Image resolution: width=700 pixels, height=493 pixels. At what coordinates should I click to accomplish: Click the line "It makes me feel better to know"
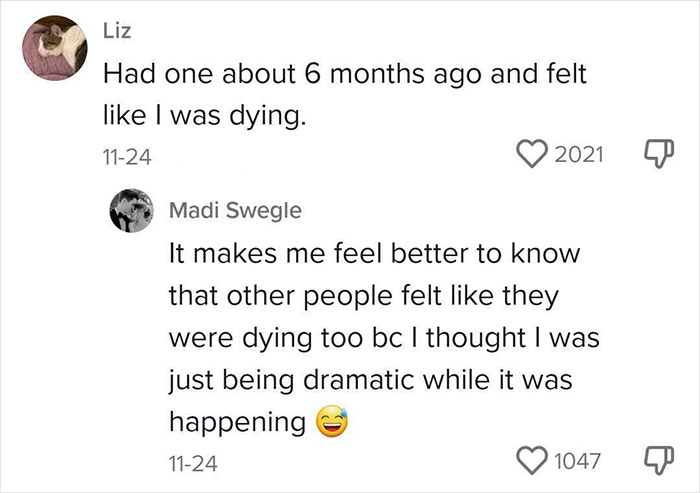[373, 254]
